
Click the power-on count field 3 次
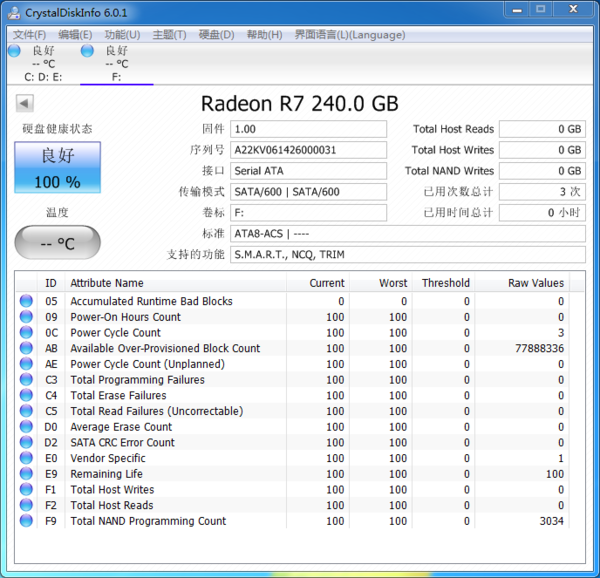coord(542,192)
